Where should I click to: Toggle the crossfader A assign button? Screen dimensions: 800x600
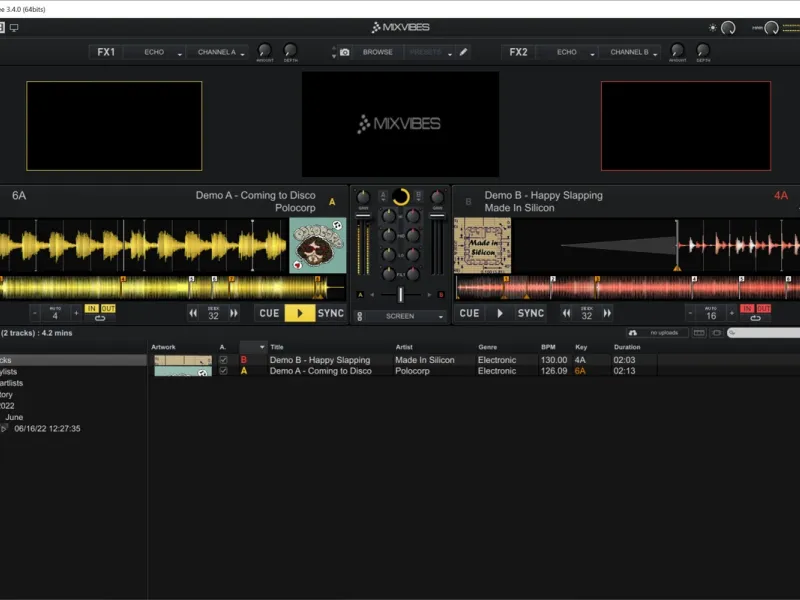[360, 294]
